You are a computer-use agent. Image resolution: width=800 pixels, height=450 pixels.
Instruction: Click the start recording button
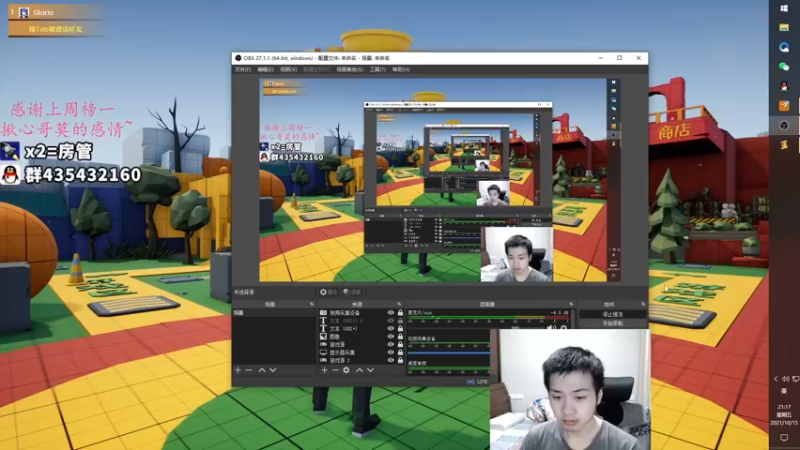click(x=613, y=323)
